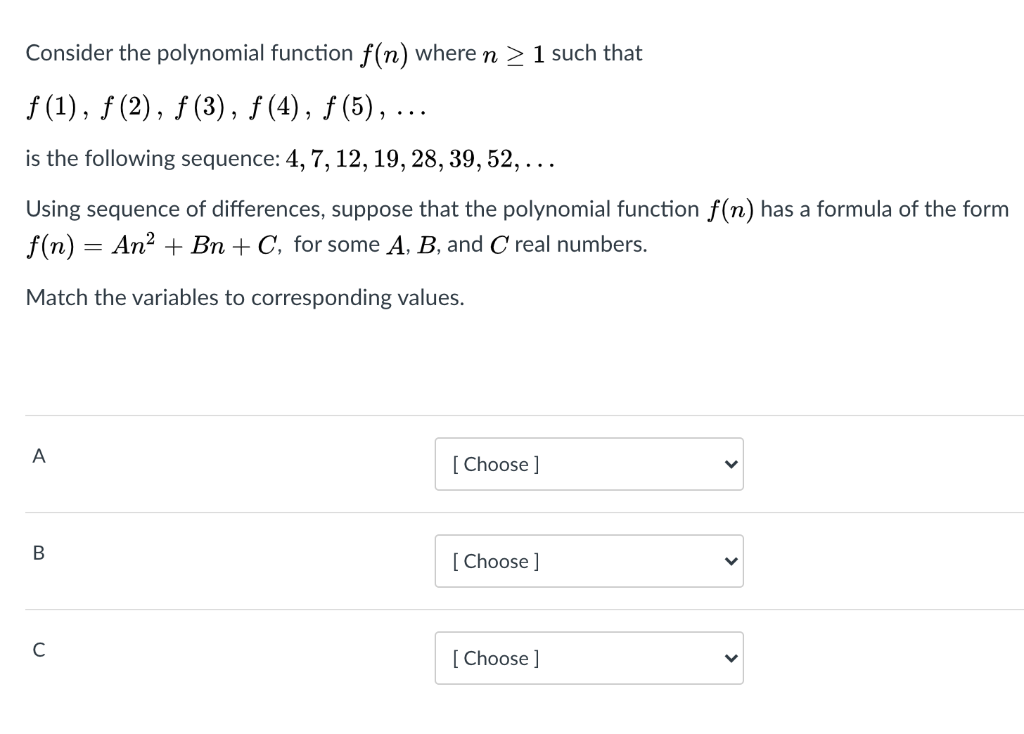Click the chevron arrow on B's Choose menu
The height and width of the screenshot is (734, 1024).
tap(729, 561)
